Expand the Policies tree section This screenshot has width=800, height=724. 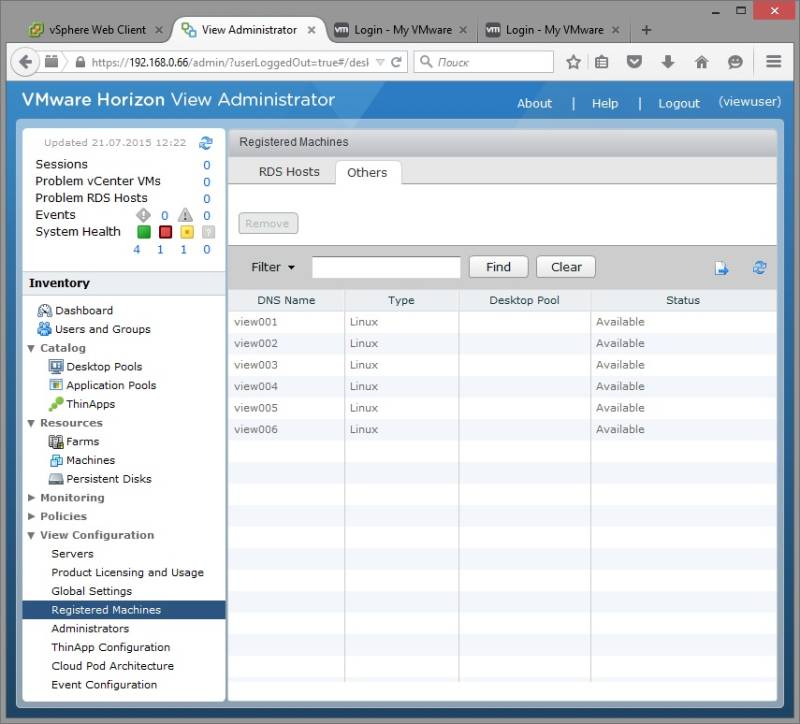coord(31,516)
